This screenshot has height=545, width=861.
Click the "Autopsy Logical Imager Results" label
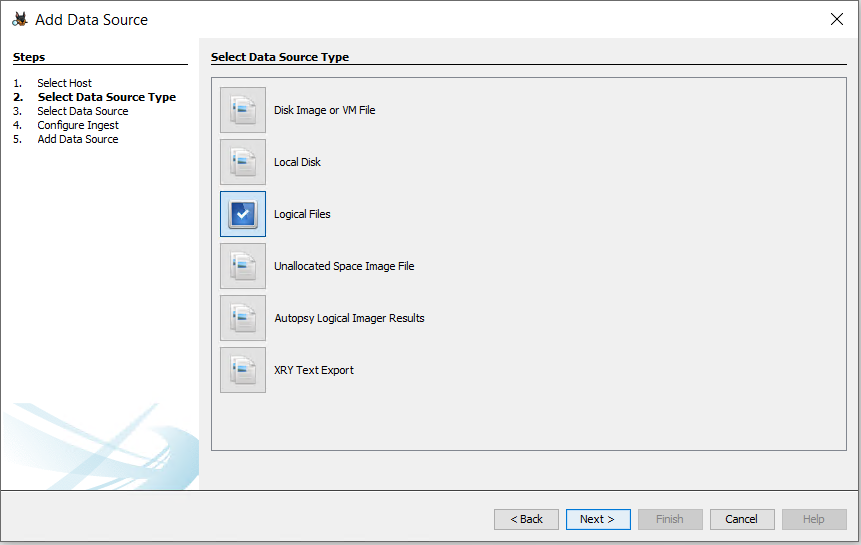(349, 318)
